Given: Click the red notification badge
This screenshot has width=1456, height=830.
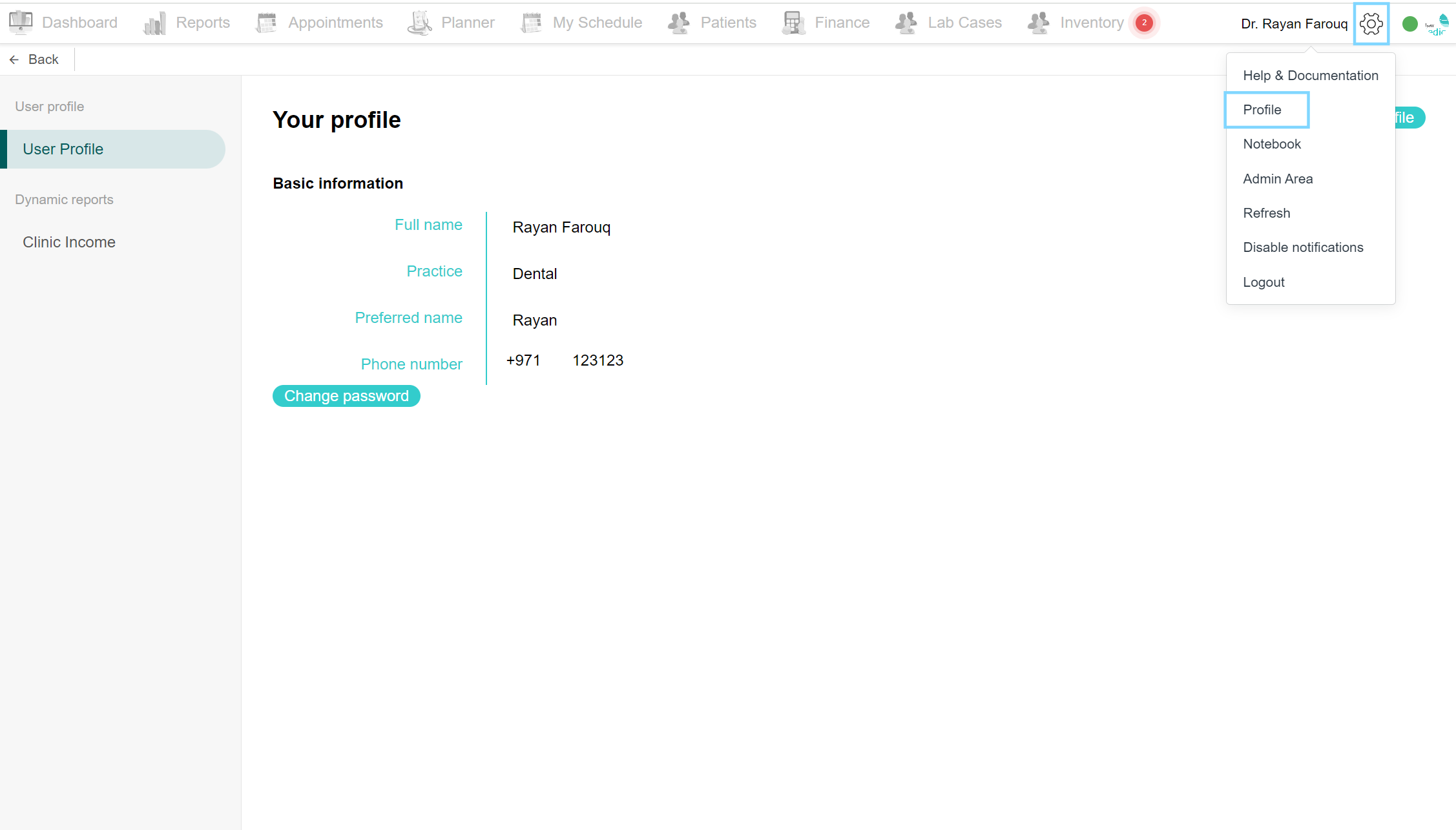Looking at the screenshot, I should coord(1144,23).
